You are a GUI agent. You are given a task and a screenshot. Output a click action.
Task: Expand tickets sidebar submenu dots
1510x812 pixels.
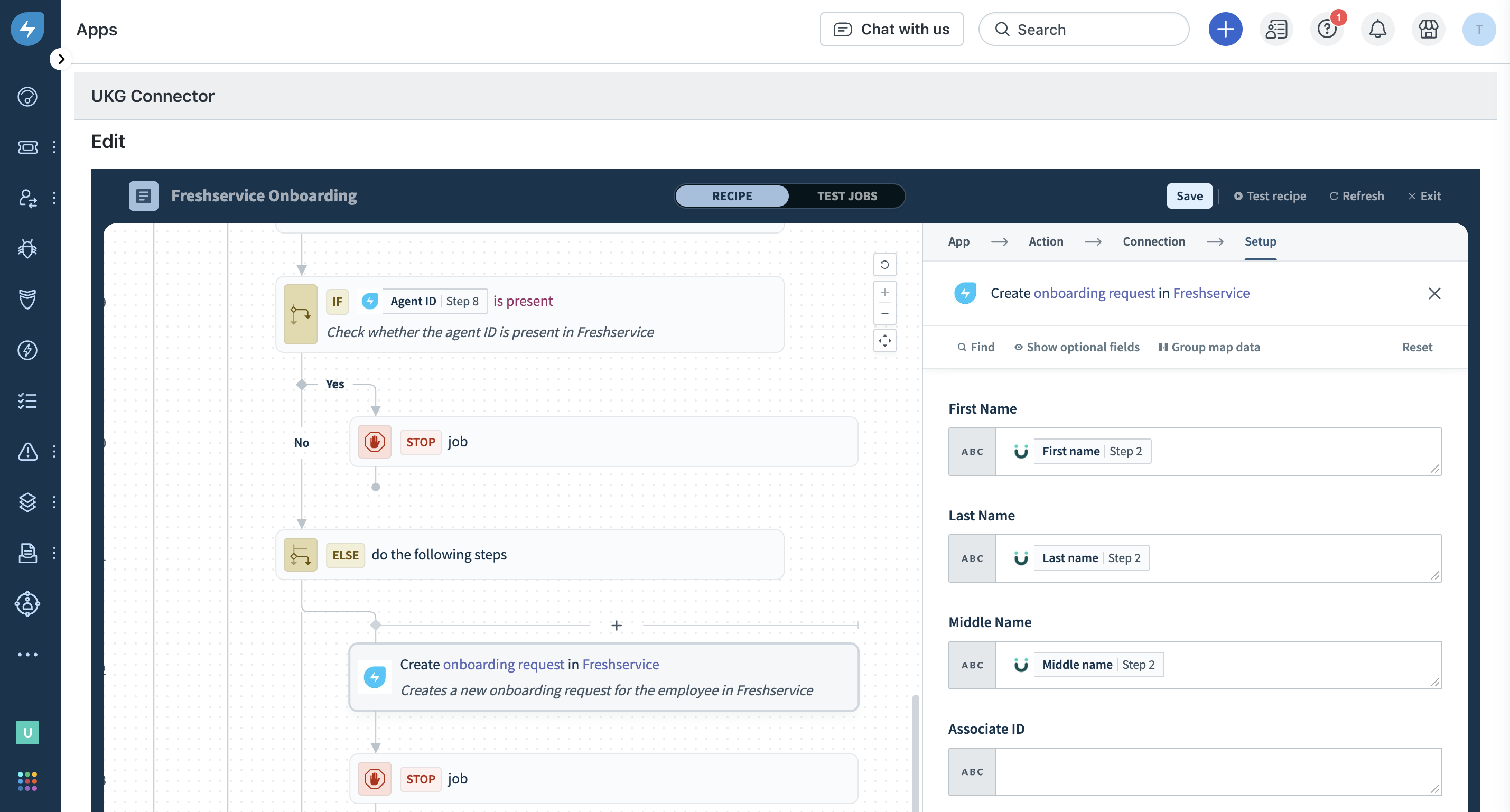pyautogui.click(x=54, y=147)
